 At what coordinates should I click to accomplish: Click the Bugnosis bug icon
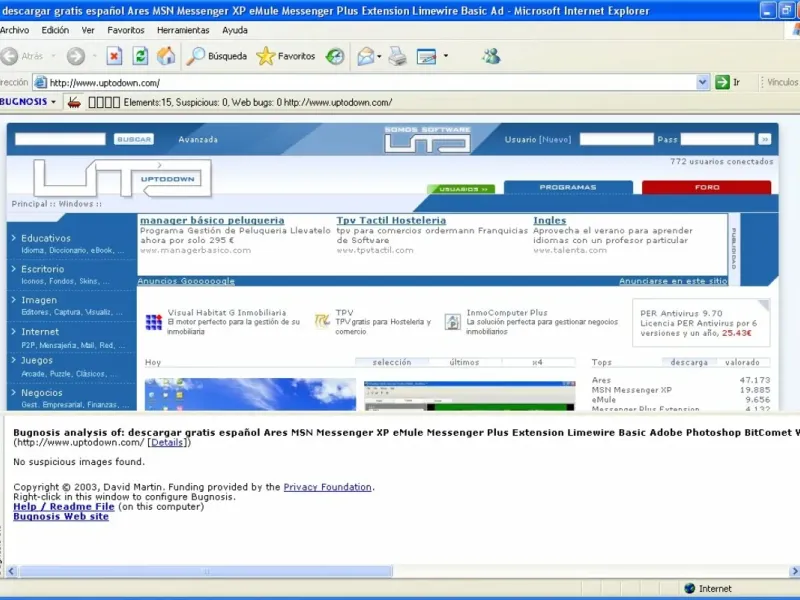pyautogui.click(x=74, y=102)
